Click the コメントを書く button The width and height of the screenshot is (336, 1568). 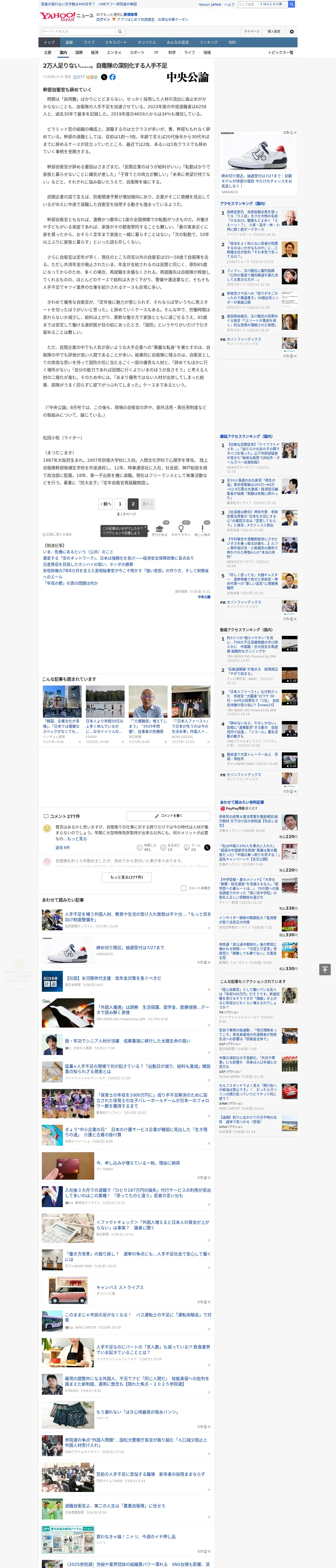coord(168,816)
